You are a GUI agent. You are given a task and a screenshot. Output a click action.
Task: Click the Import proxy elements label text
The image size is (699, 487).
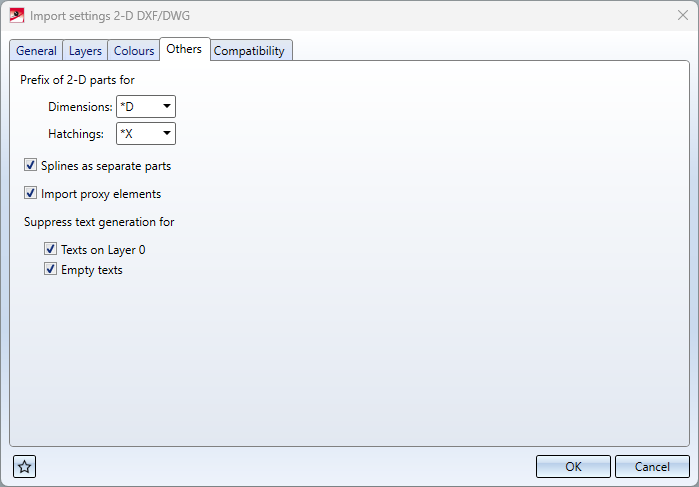coord(101,194)
